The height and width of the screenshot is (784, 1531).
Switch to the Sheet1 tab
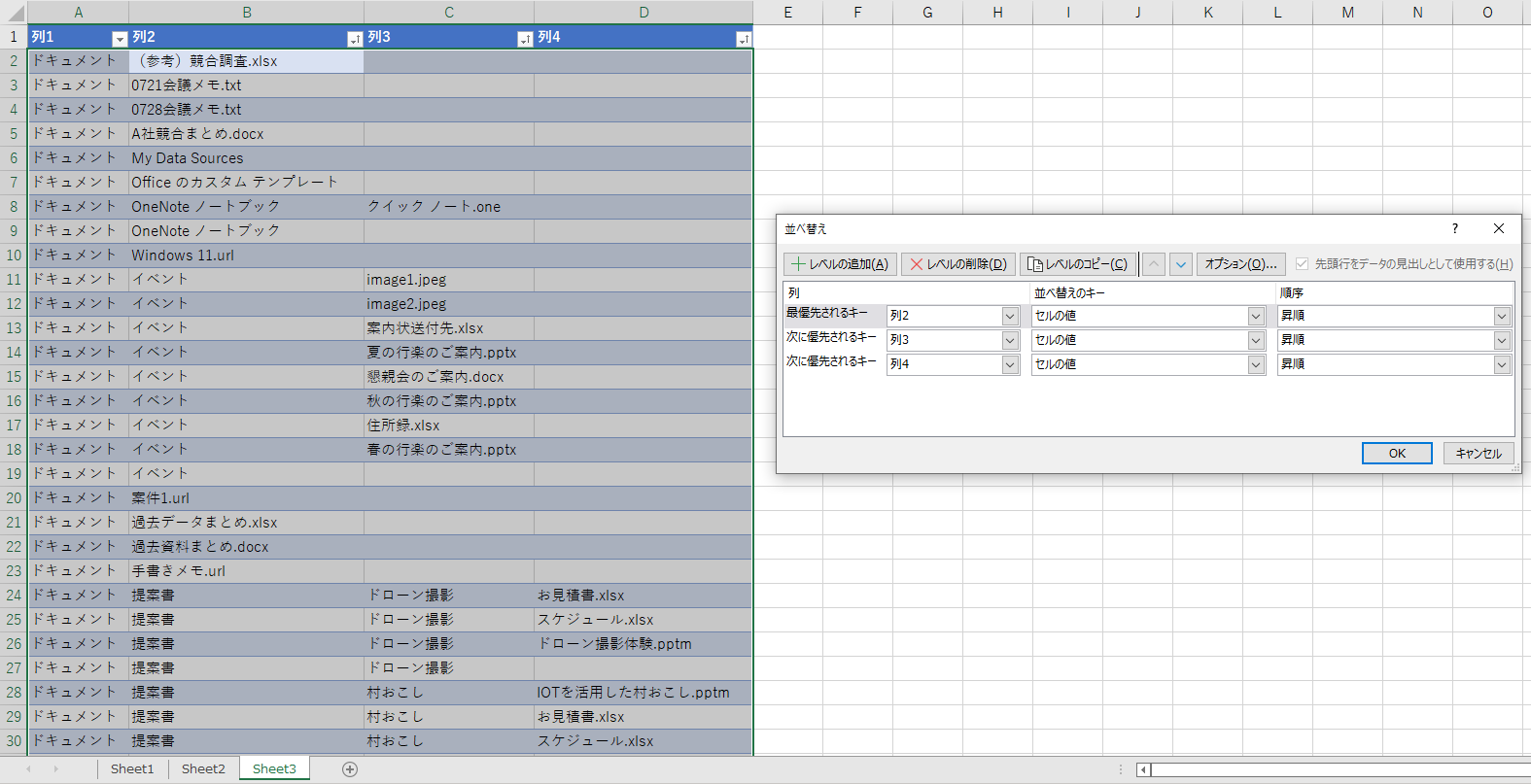[132, 768]
